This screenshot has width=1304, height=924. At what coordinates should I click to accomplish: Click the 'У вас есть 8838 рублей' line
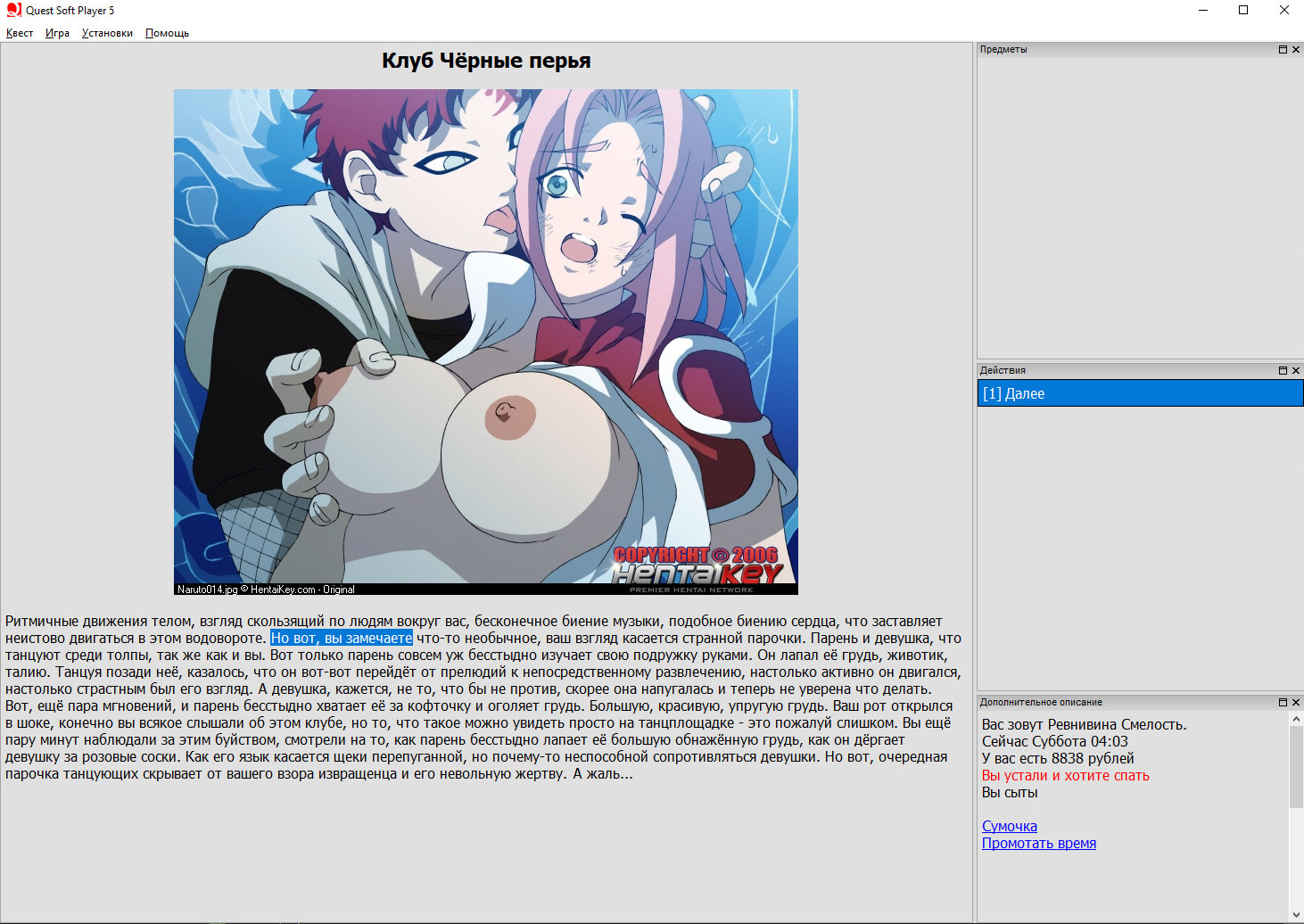[x=1058, y=758]
